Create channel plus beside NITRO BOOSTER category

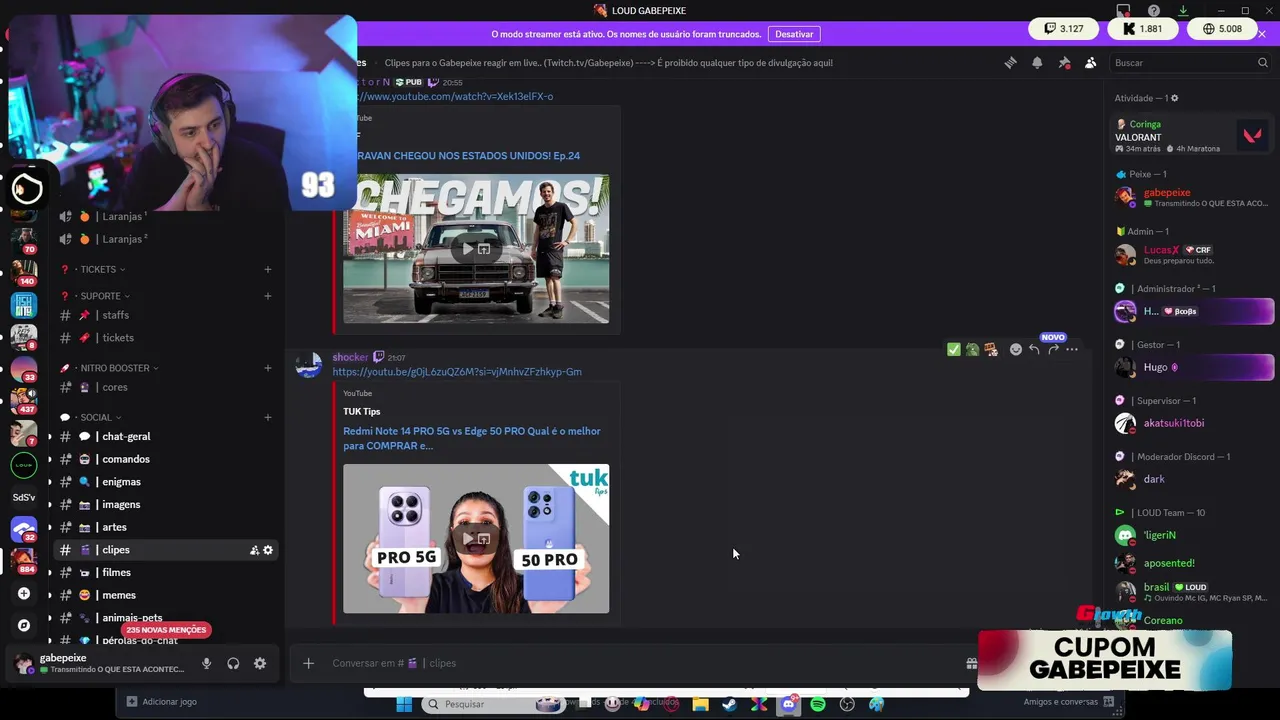tap(268, 368)
